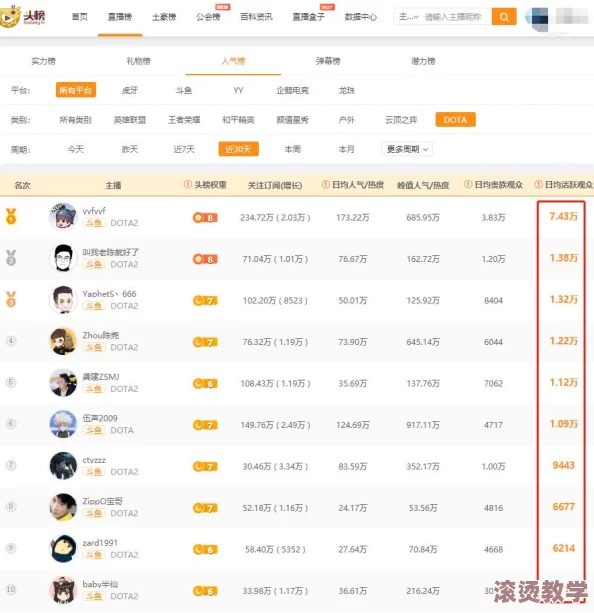This screenshot has width=594, height=613.
Task: Select the 斗鱼 platform filter
Action: pyautogui.click(x=184, y=90)
